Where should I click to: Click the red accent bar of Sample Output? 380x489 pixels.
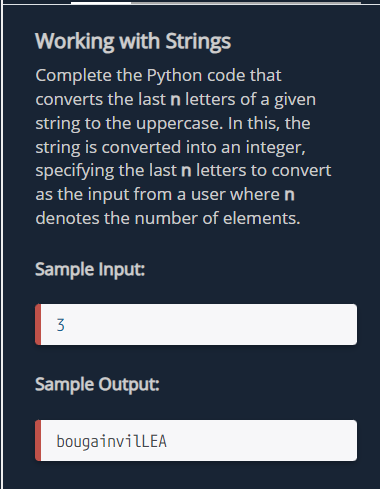38,440
